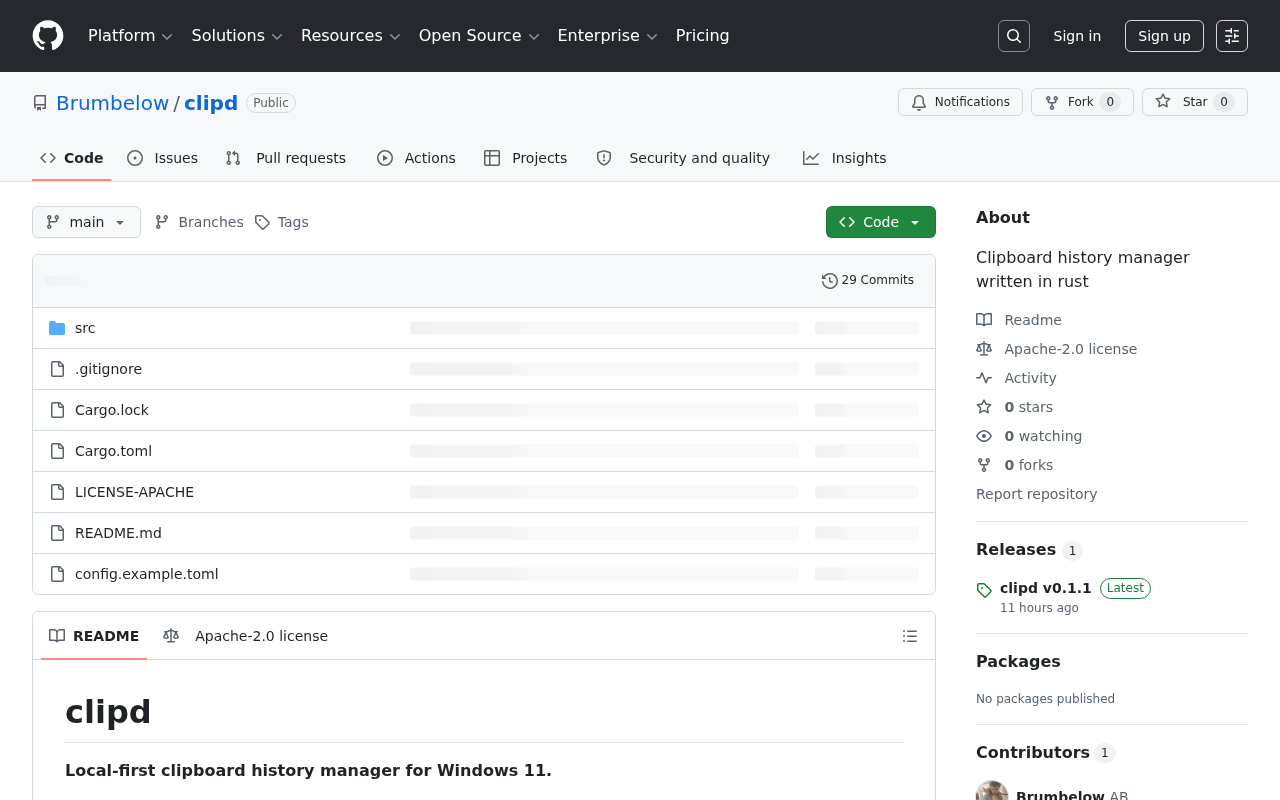Expand the Platform menu

click(x=131, y=36)
